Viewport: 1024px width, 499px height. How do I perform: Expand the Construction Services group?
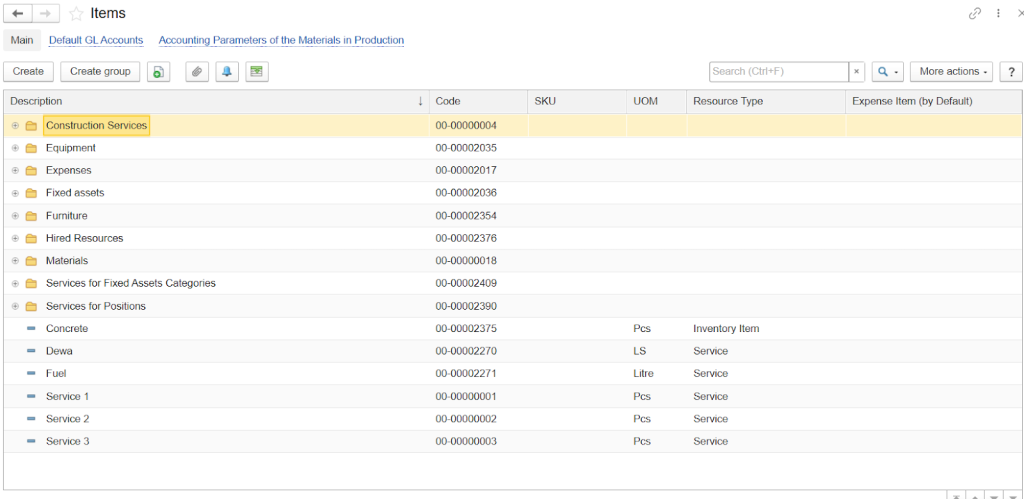click(15, 125)
